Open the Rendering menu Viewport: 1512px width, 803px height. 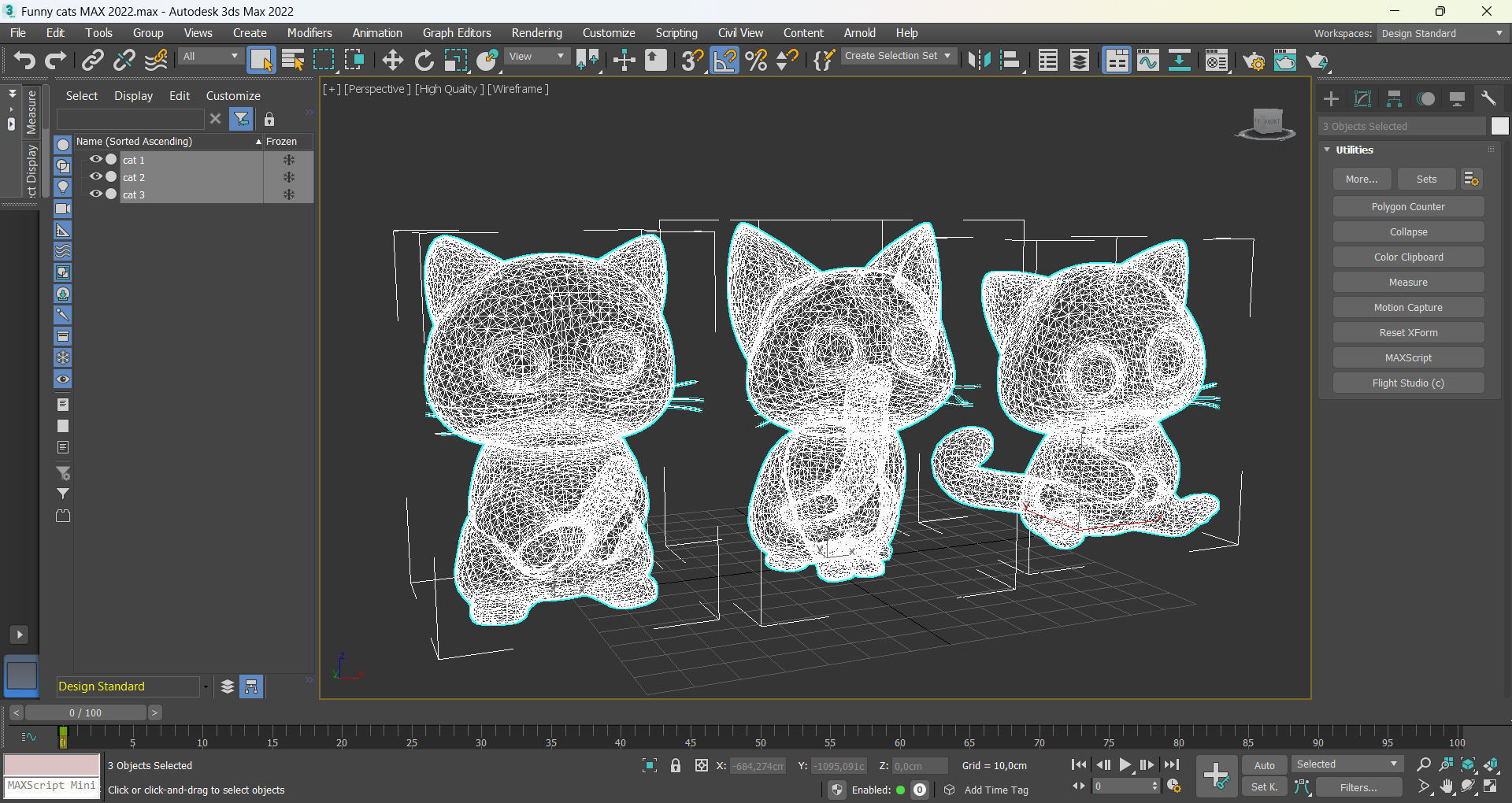[x=537, y=33]
